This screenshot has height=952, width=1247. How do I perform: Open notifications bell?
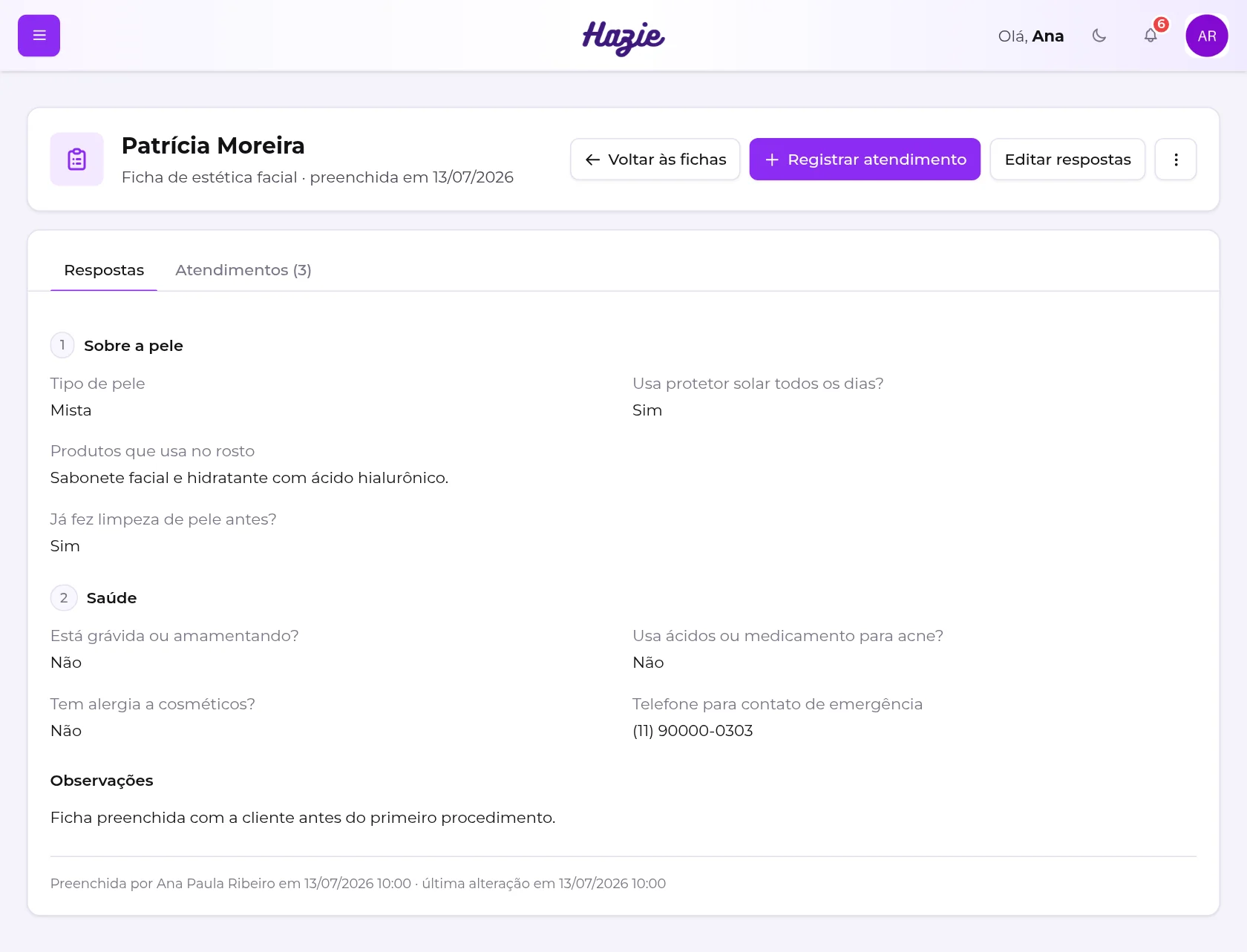[x=1151, y=36]
